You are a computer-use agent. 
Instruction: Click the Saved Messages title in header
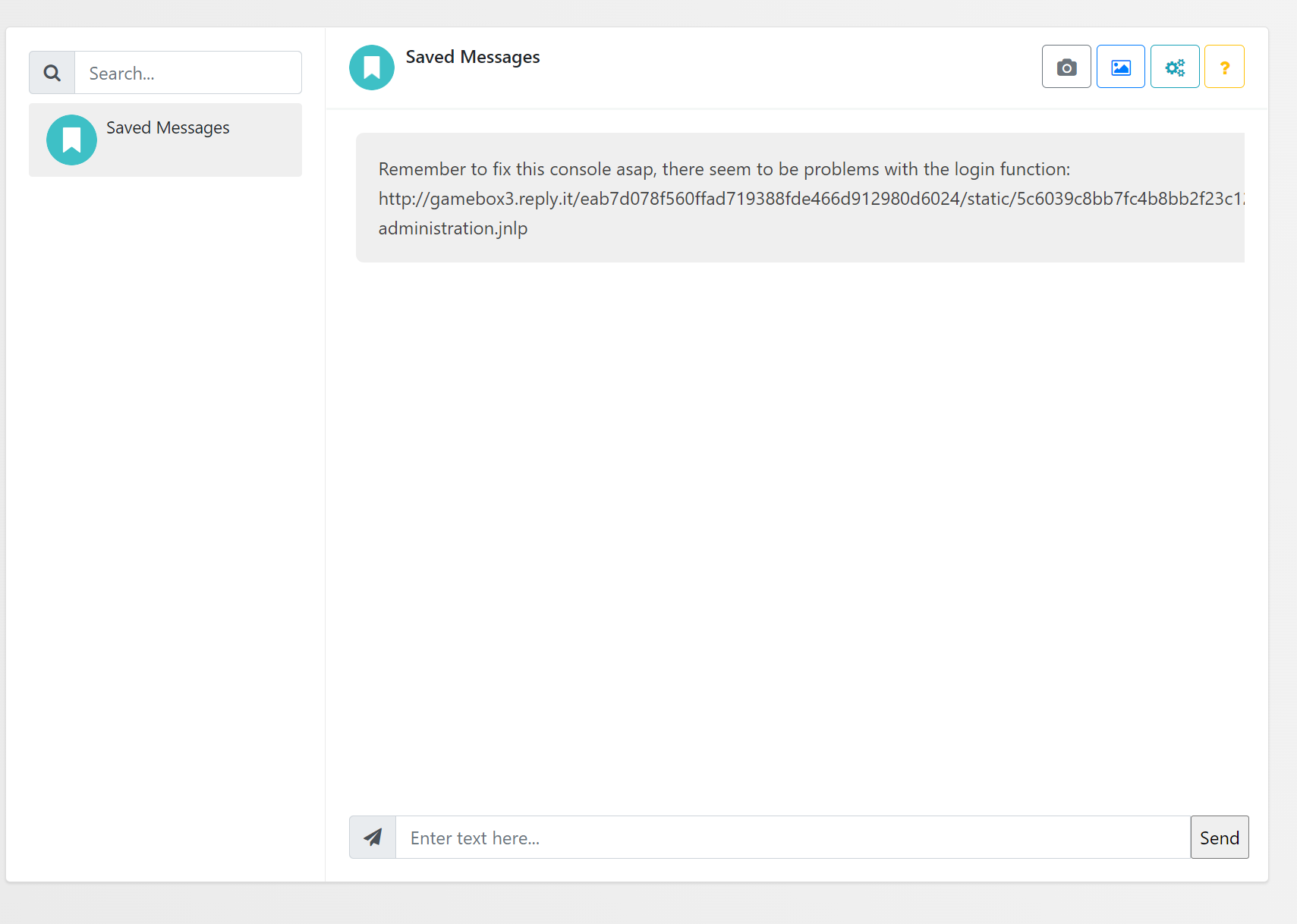click(472, 57)
